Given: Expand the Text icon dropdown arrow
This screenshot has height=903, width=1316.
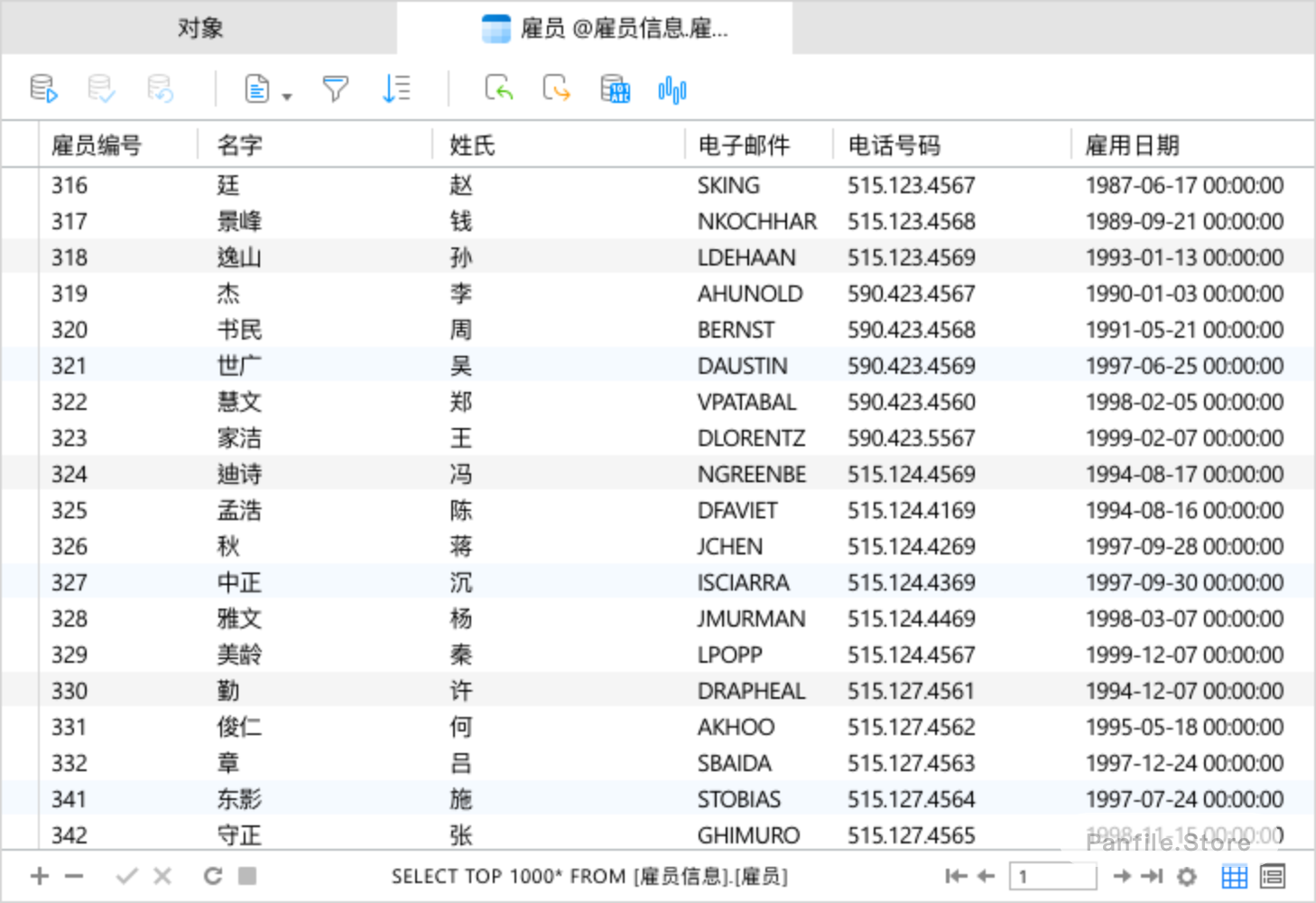Looking at the screenshot, I should point(287,96).
